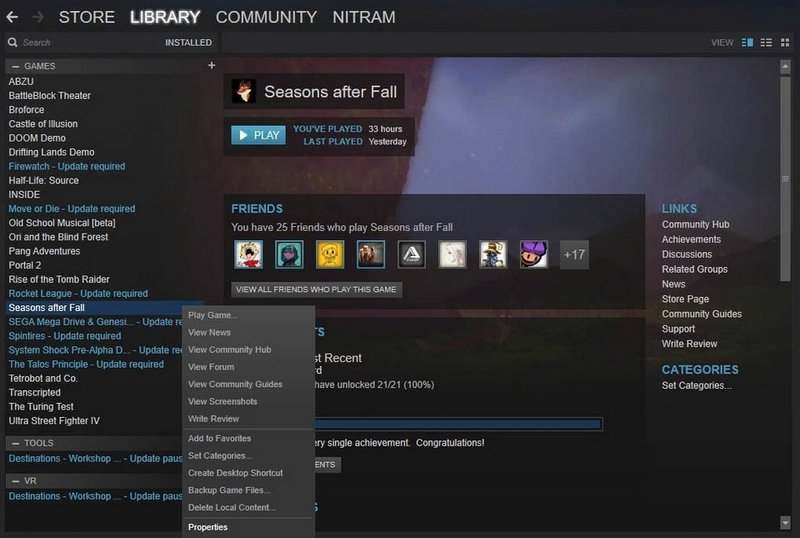Choose Create Desktop Shortcut

coord(248,473)
